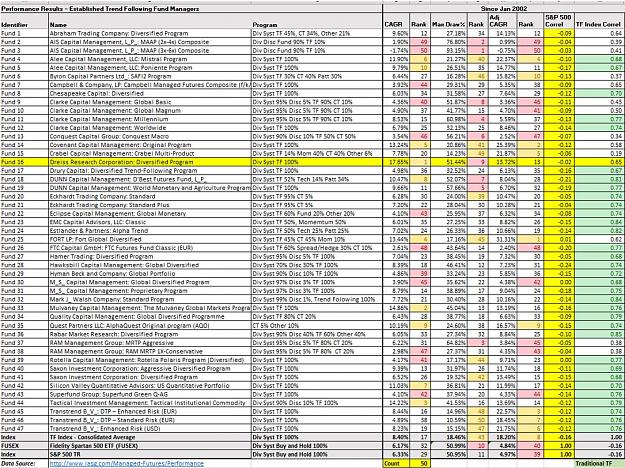Select cell 'Hyman Beck and Company: Global Portfolio'
The image size is (625, 468).
click(x=150, y=274)
